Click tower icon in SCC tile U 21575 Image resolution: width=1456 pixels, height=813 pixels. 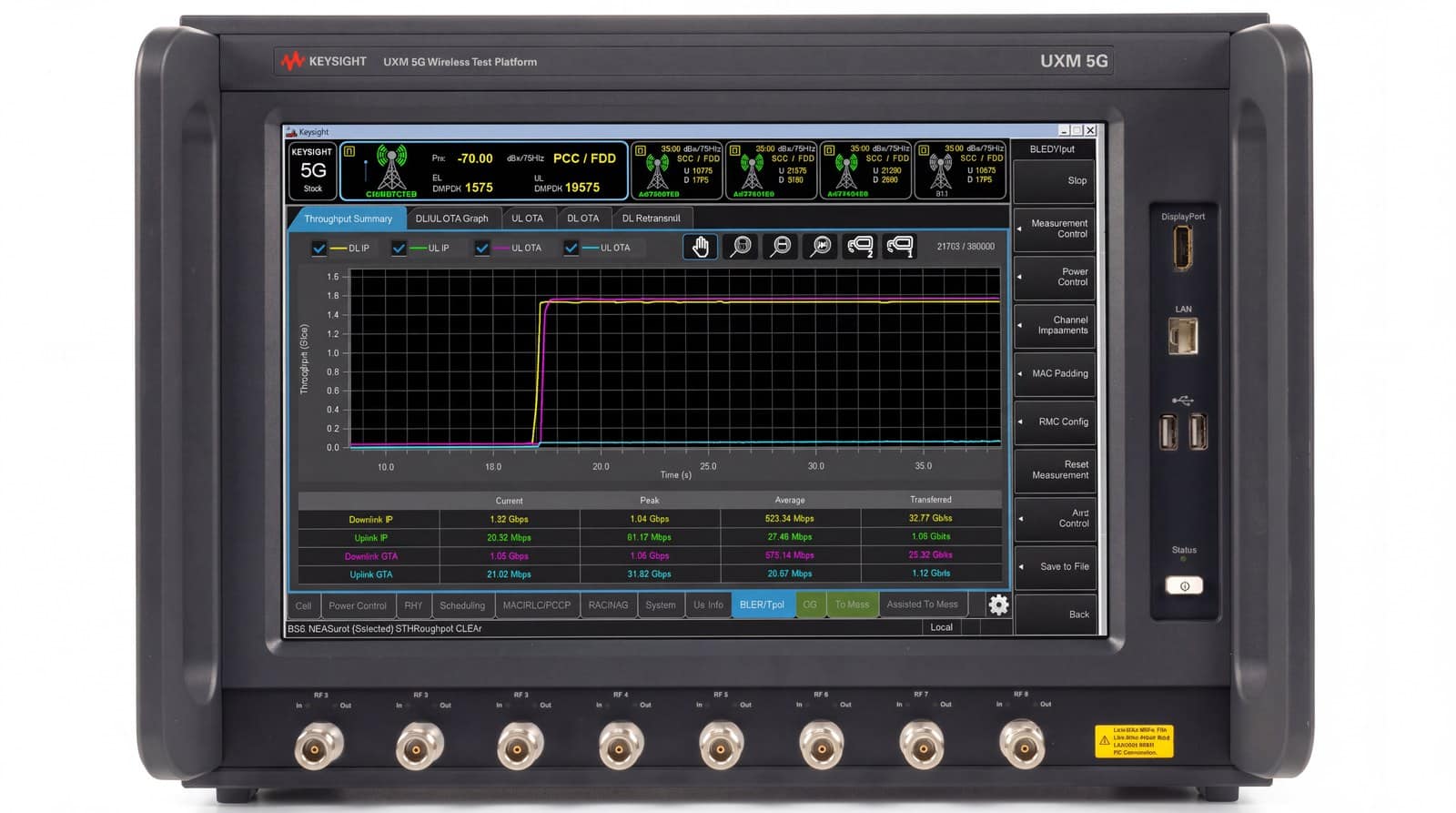pos(752,171)
